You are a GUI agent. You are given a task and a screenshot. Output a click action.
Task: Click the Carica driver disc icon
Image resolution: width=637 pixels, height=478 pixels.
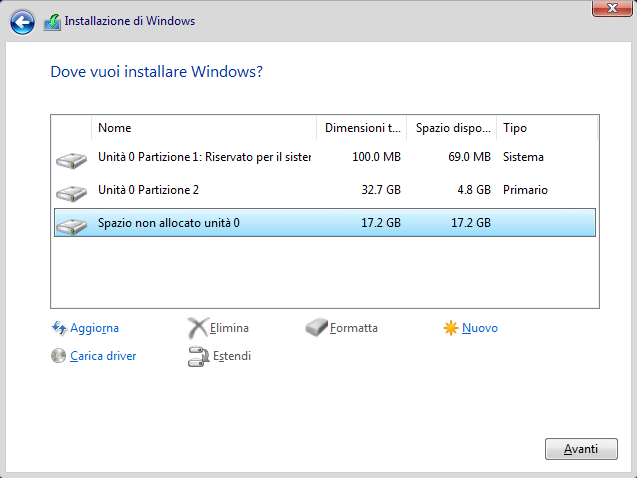pos(58,356)
